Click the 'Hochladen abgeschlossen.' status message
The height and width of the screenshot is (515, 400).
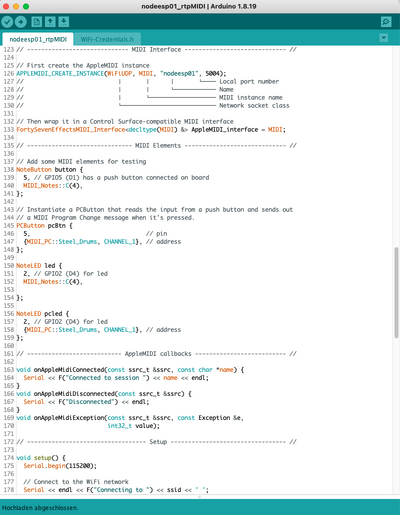40,508
